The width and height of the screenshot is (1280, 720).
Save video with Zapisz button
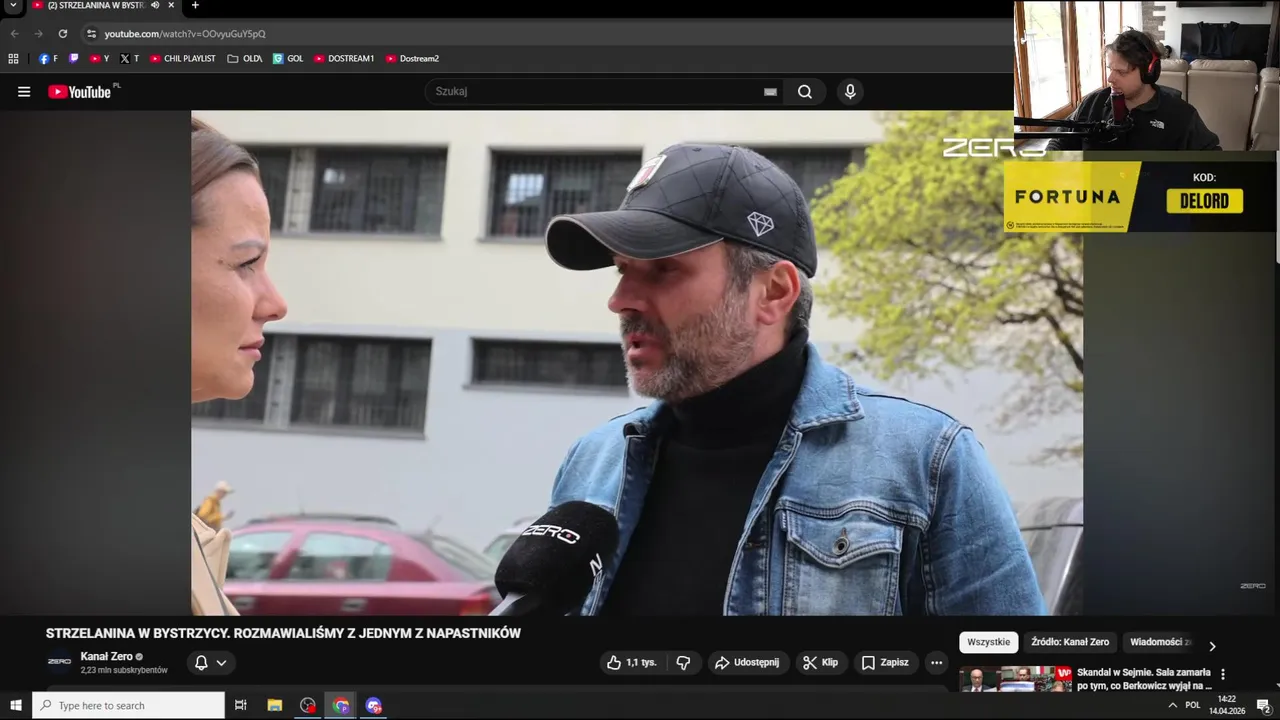point(885,663)
